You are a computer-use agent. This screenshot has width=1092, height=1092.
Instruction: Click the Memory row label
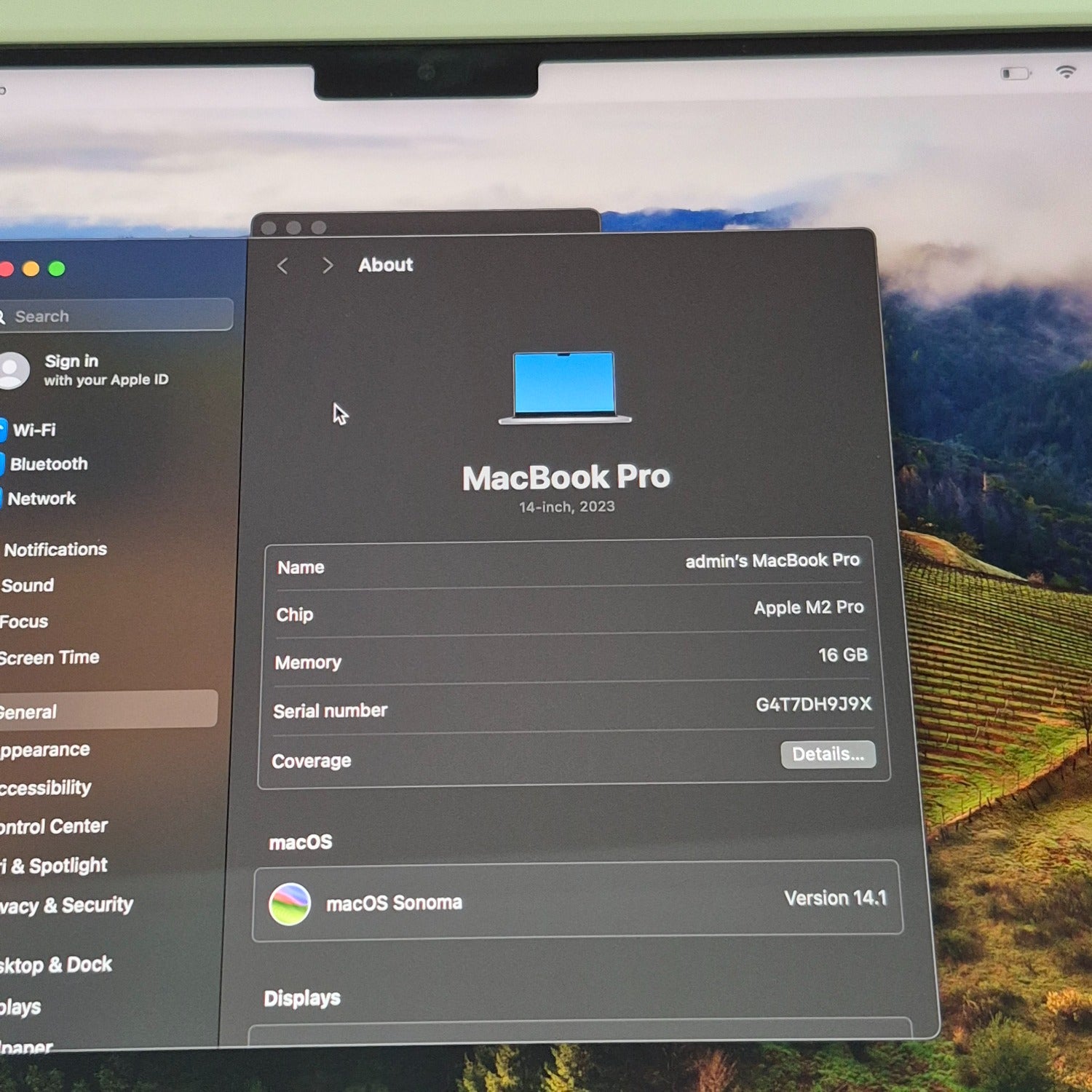(x=308, y=662)
